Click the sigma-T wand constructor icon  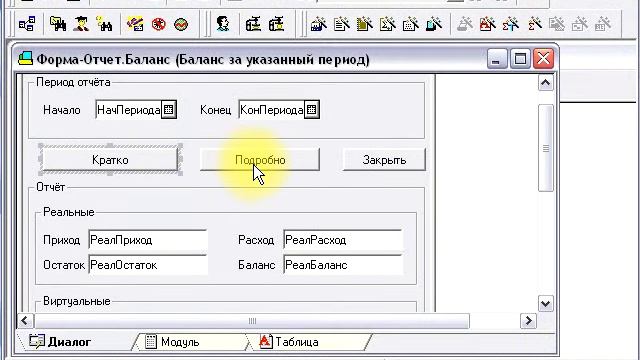(x=511, y=24)
